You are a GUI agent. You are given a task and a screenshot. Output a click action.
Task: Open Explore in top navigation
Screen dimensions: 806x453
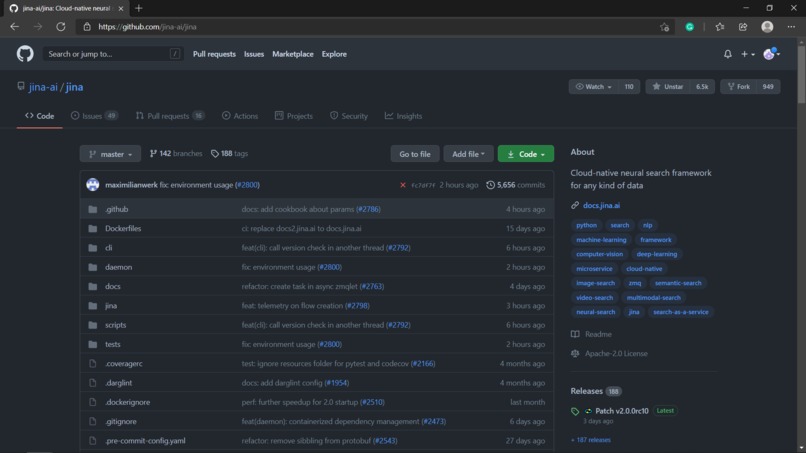coord(334,54)
